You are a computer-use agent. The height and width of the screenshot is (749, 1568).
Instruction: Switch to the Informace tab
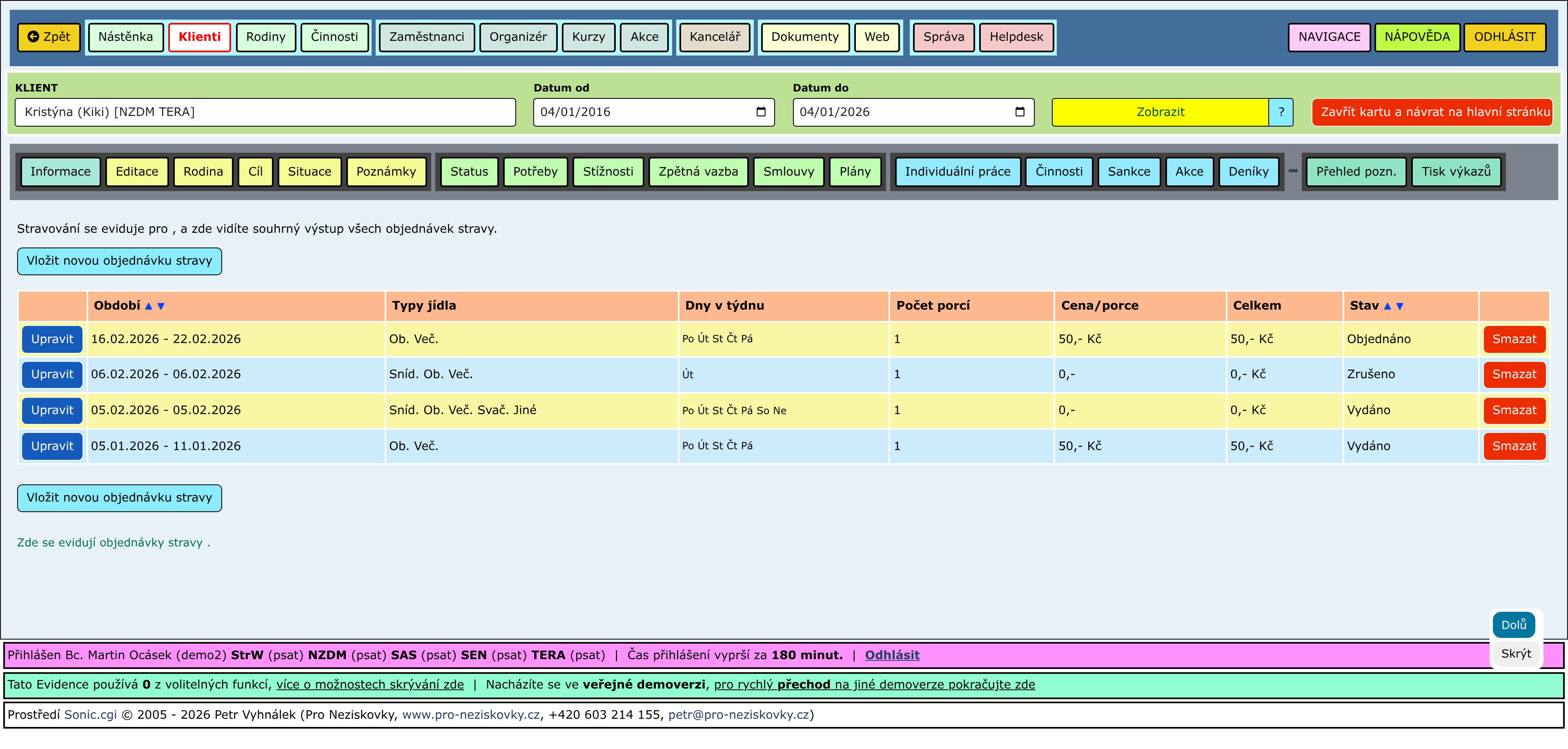click(60, 172)
